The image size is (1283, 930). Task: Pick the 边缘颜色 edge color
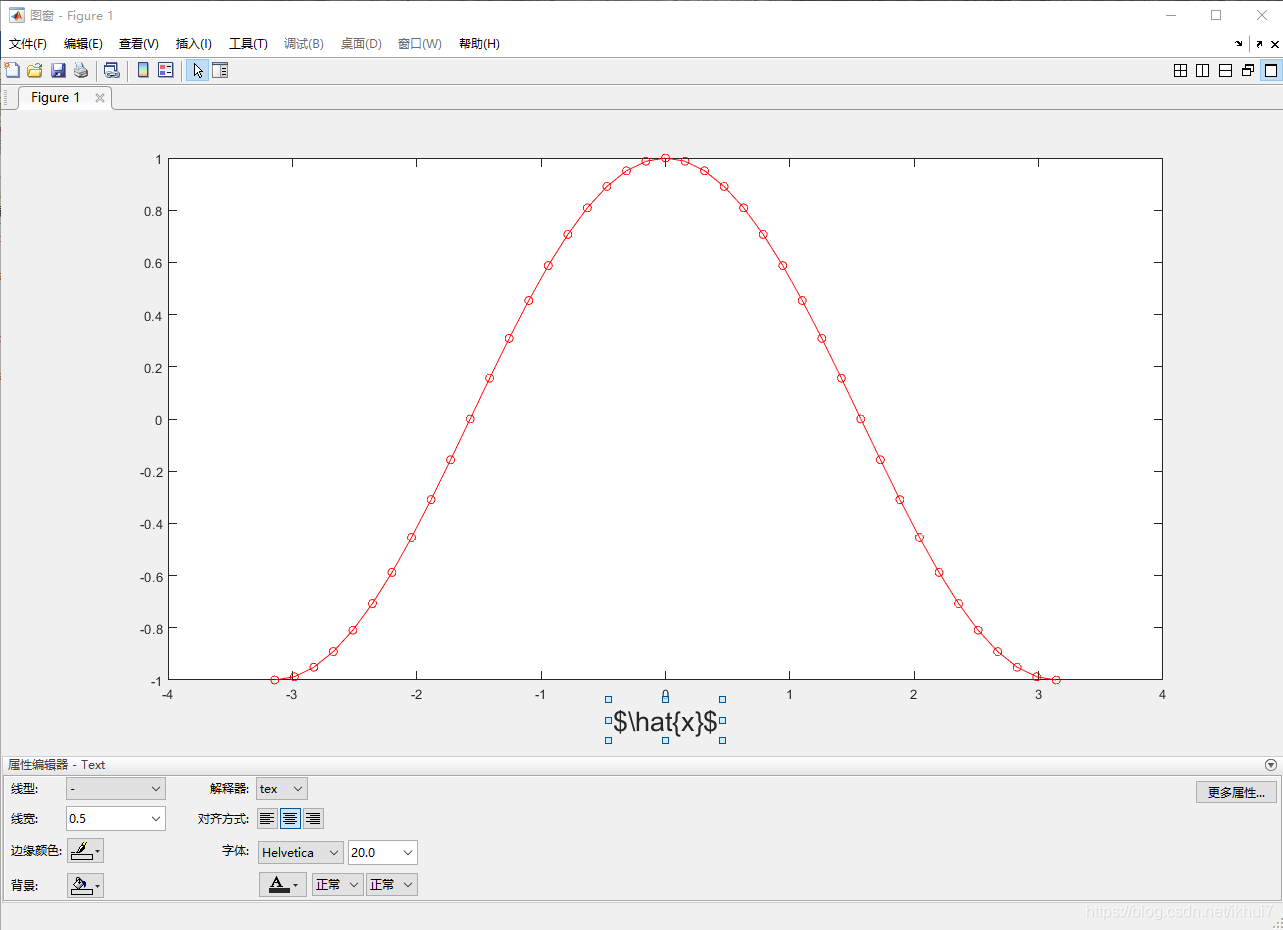(85, 852)
